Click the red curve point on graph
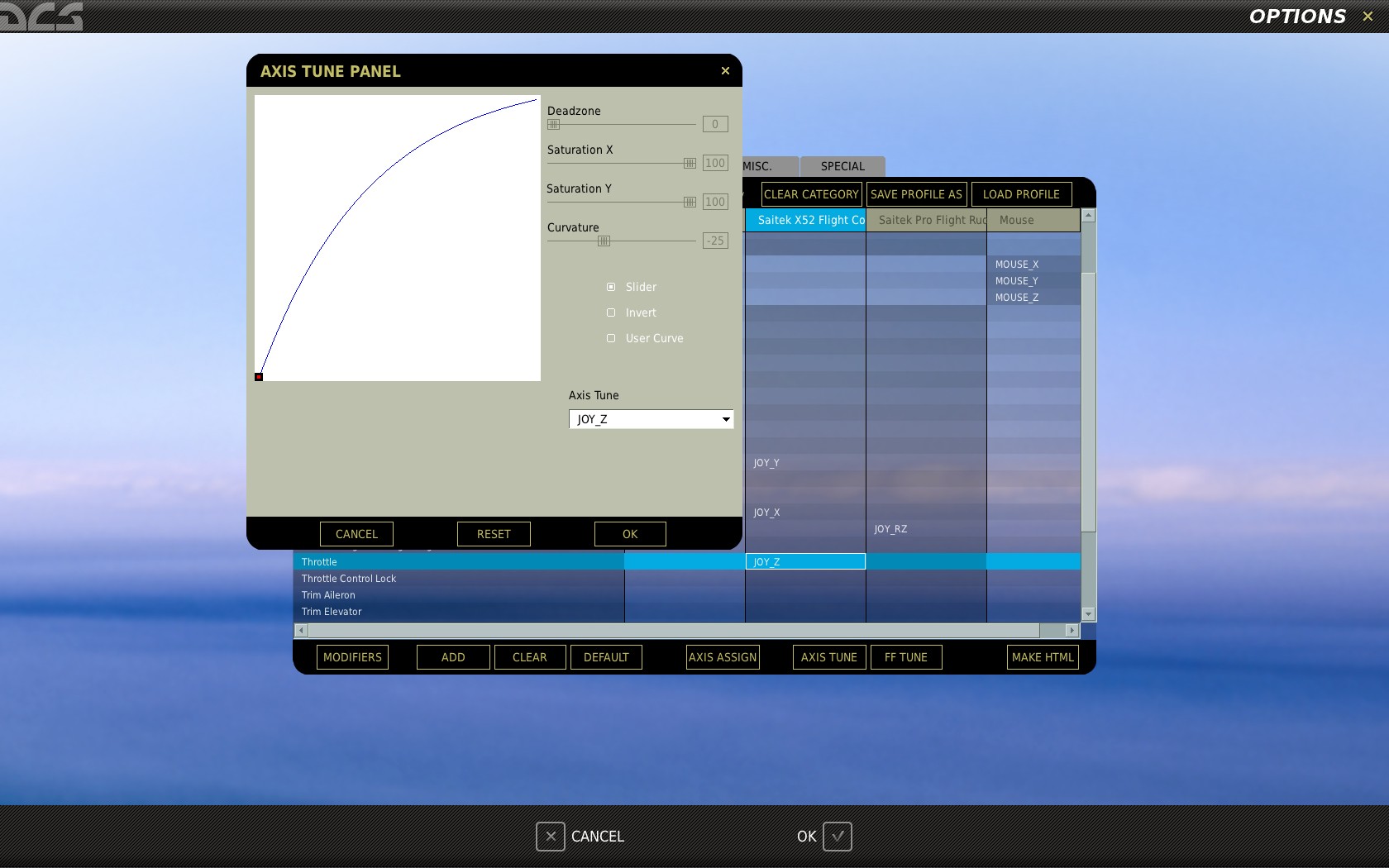The image size is (1389, 868). (x=259, y=377)
